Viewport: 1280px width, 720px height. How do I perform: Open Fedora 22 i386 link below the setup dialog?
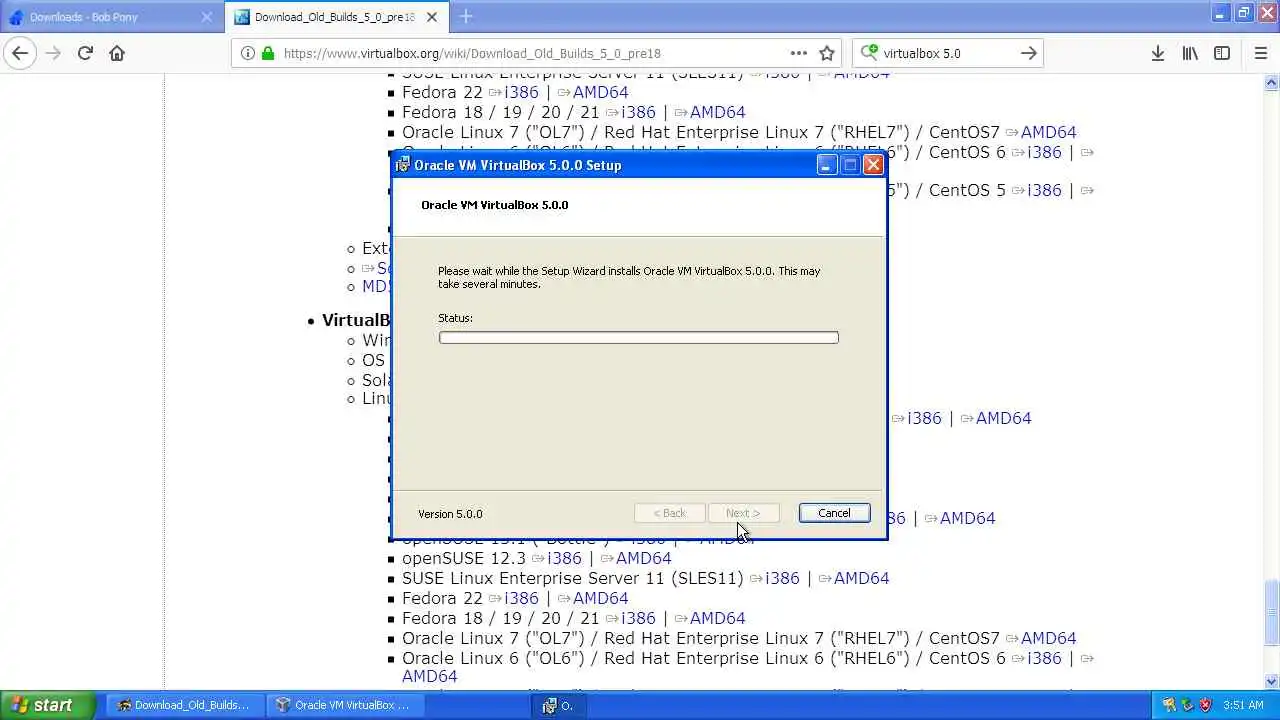(521, 598)
